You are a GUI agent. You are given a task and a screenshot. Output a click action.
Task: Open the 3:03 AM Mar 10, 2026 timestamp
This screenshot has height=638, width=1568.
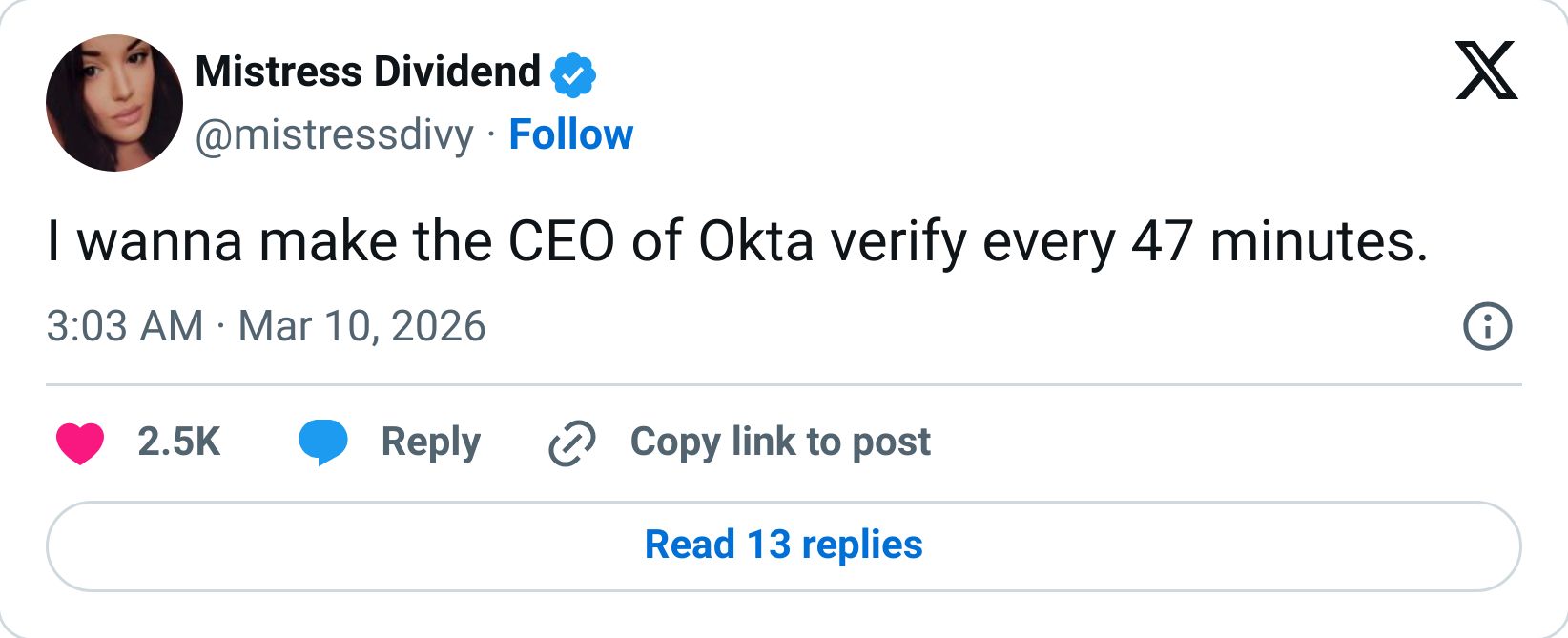point(266,327)
